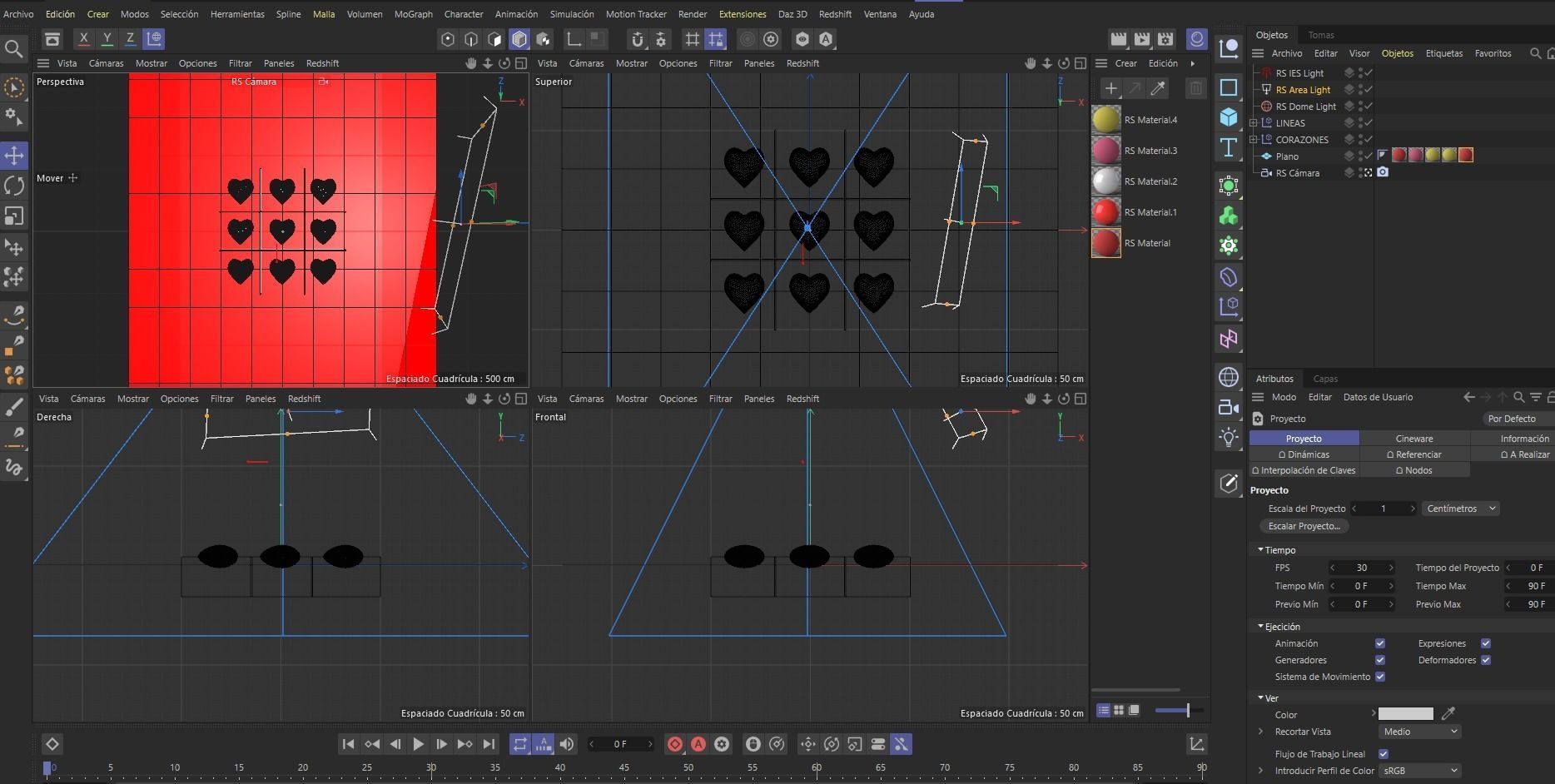
Task: Add a Cube primitive from right palette
Action: 1229,117
